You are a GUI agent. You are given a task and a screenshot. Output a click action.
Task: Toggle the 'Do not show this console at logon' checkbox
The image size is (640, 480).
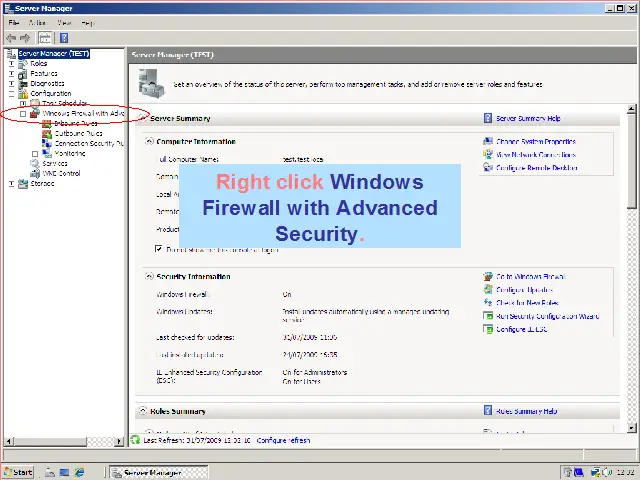point(159,249)
